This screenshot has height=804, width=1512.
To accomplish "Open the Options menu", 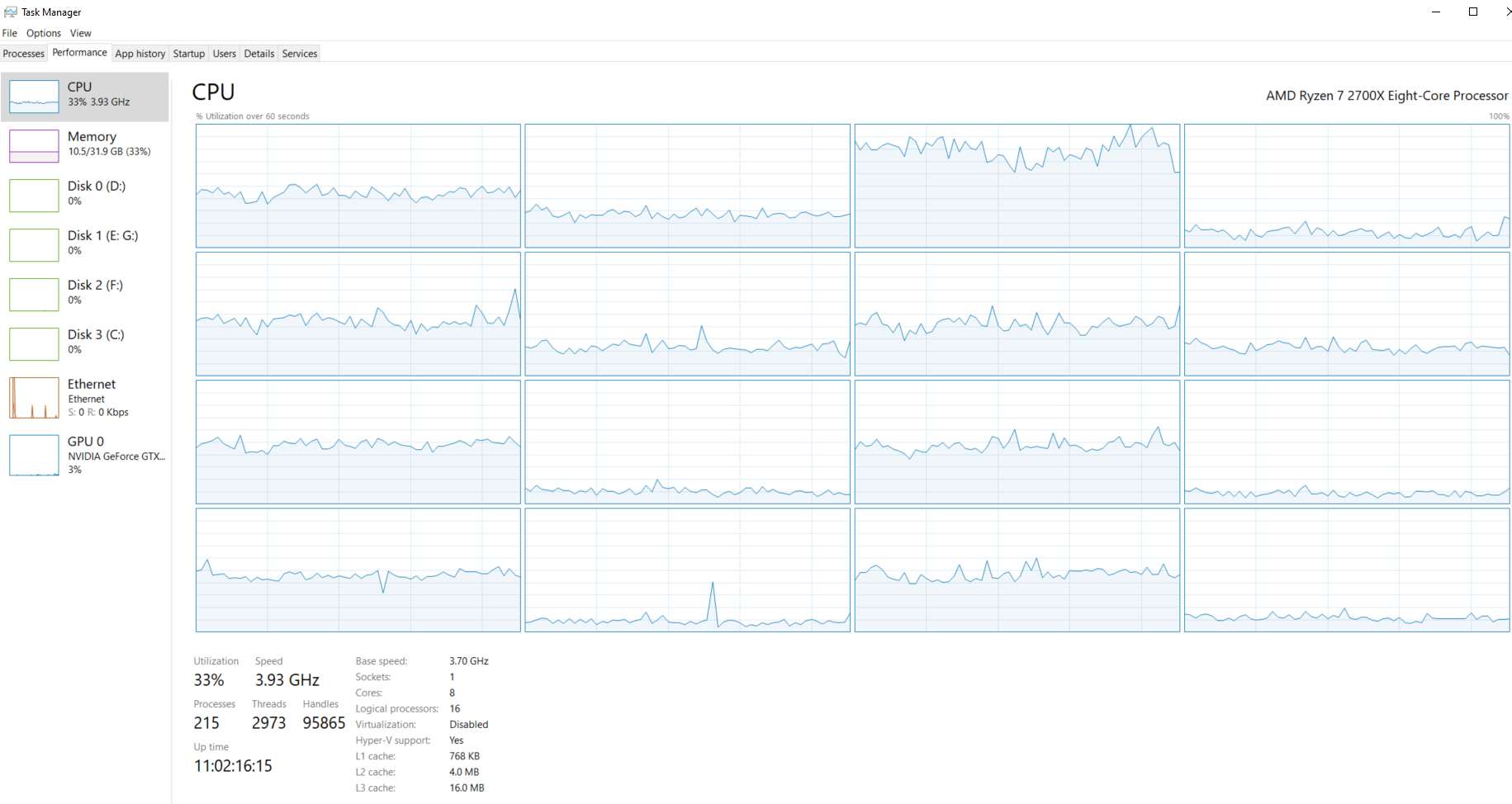I will [x=44, y=33].
